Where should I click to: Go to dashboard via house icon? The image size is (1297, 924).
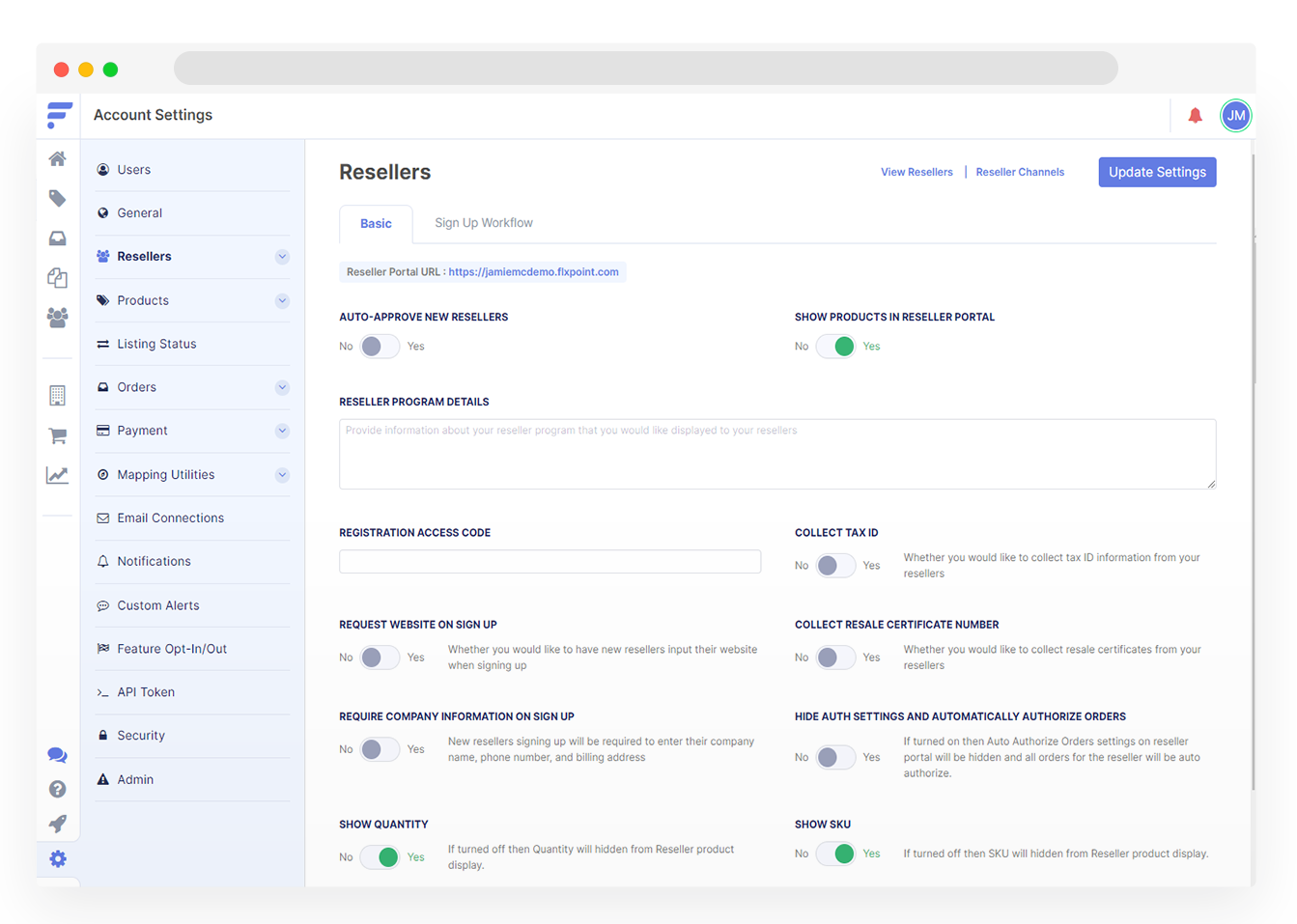pos(58,158)
